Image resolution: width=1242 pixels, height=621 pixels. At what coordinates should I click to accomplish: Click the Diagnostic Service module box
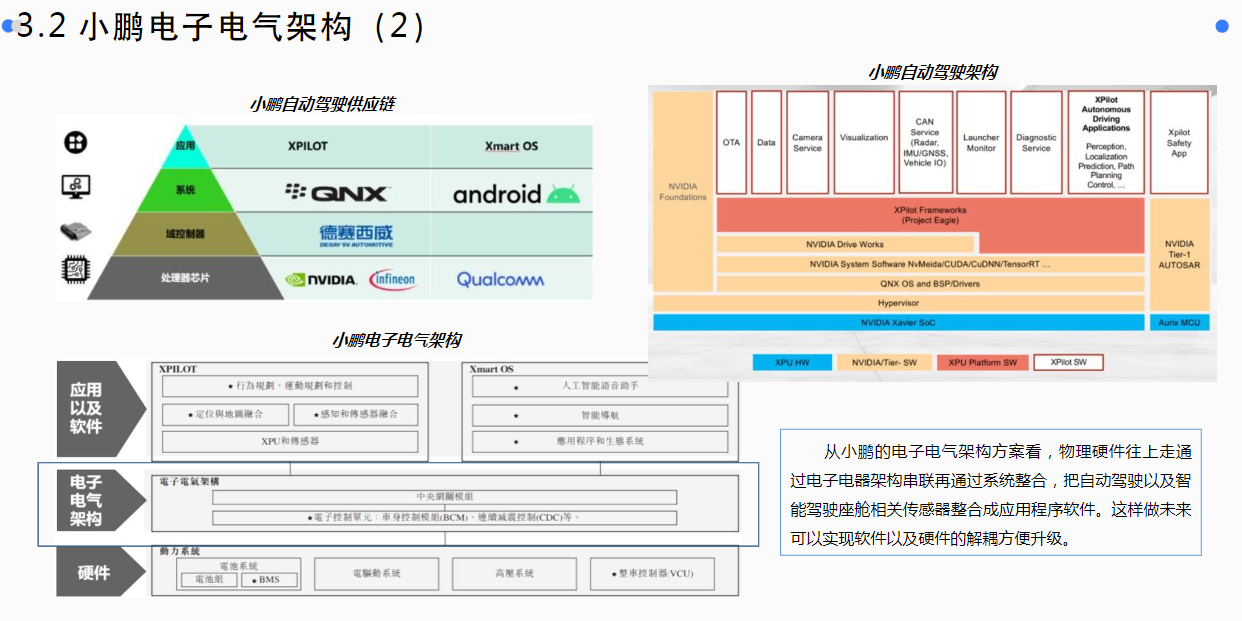coord(1036,142)
